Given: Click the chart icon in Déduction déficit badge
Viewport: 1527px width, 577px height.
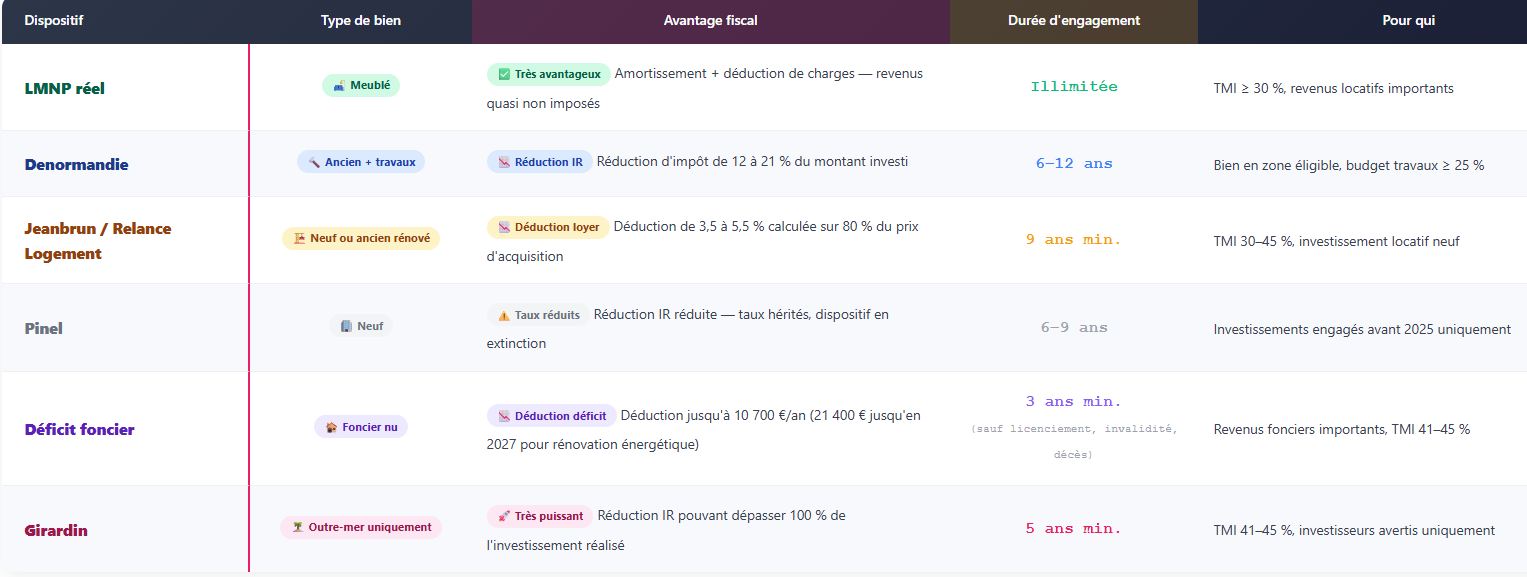Looking at the screenshot, I should tap(504, 416).
